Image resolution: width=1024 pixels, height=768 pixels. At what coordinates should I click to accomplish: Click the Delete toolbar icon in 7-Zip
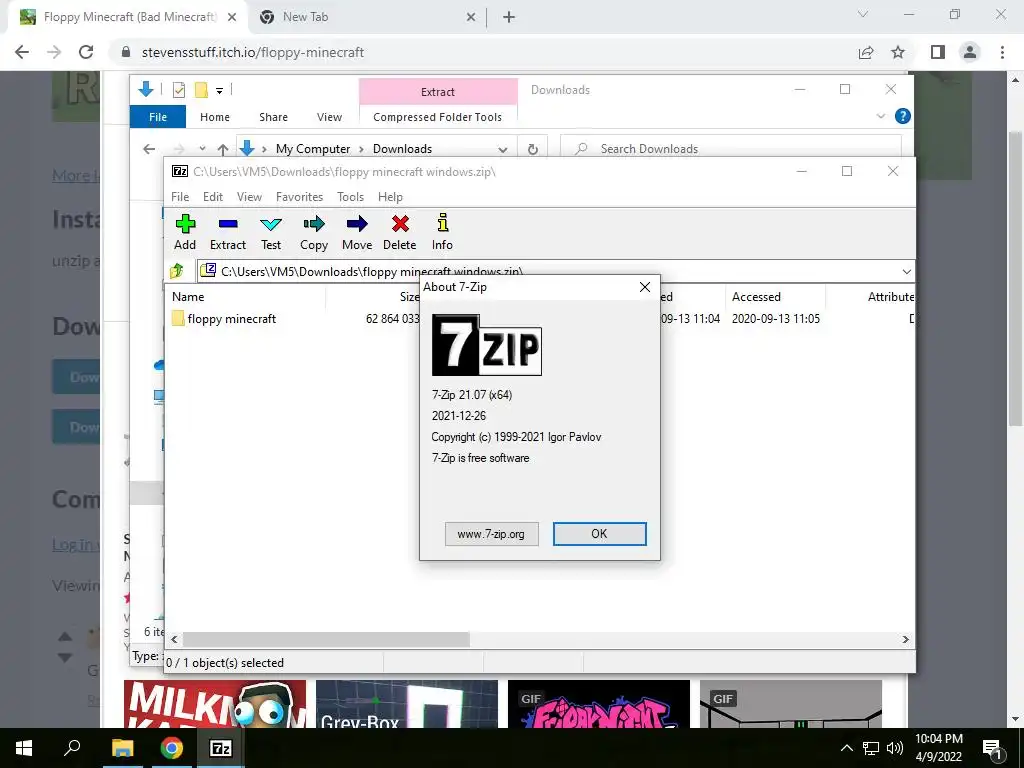(x=400, y=232)
